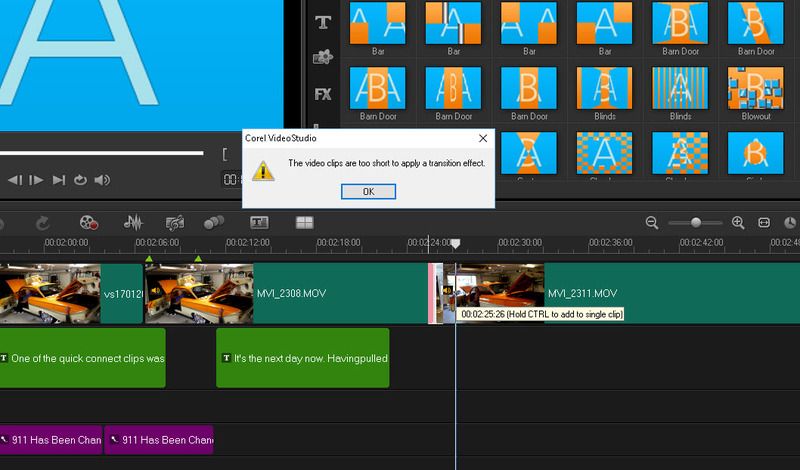
Task: Open the Title library panel
Action: [322, 22]
